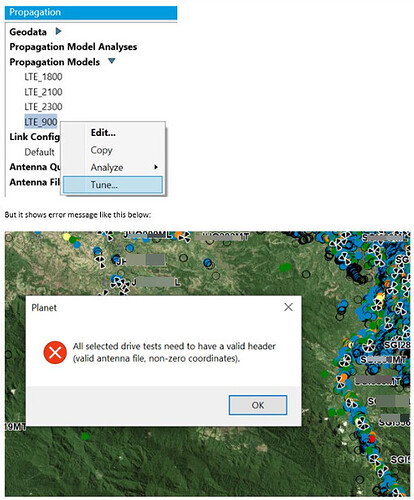Click the red drive test point on the map

[372, 440]
